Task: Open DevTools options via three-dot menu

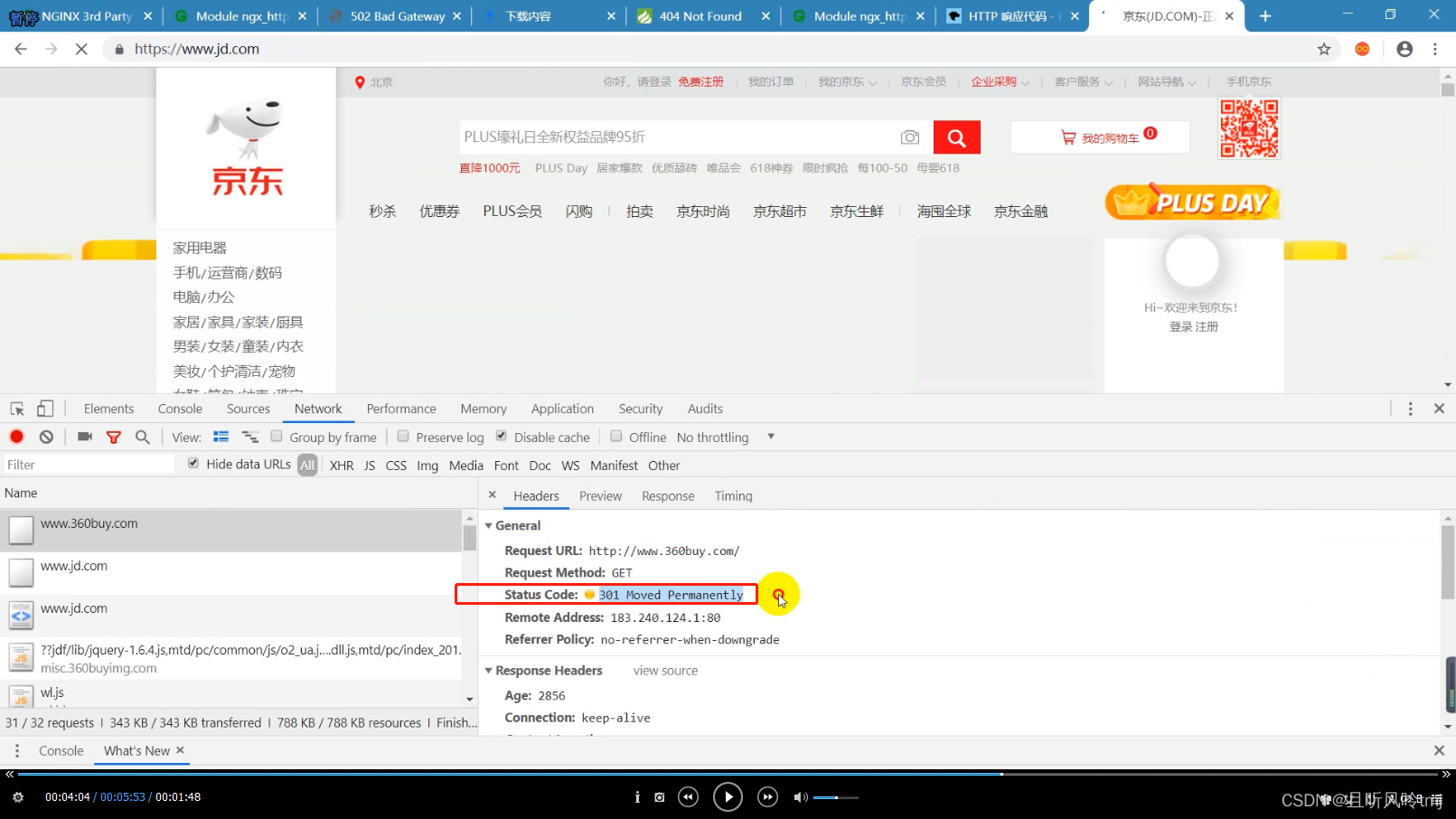Action: (x=1411, y=408)
